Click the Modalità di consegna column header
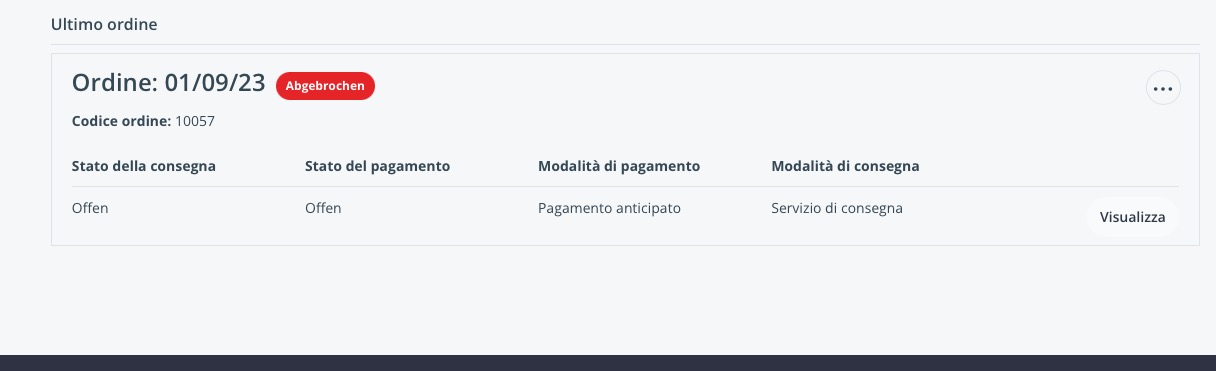 click(845, 165)
